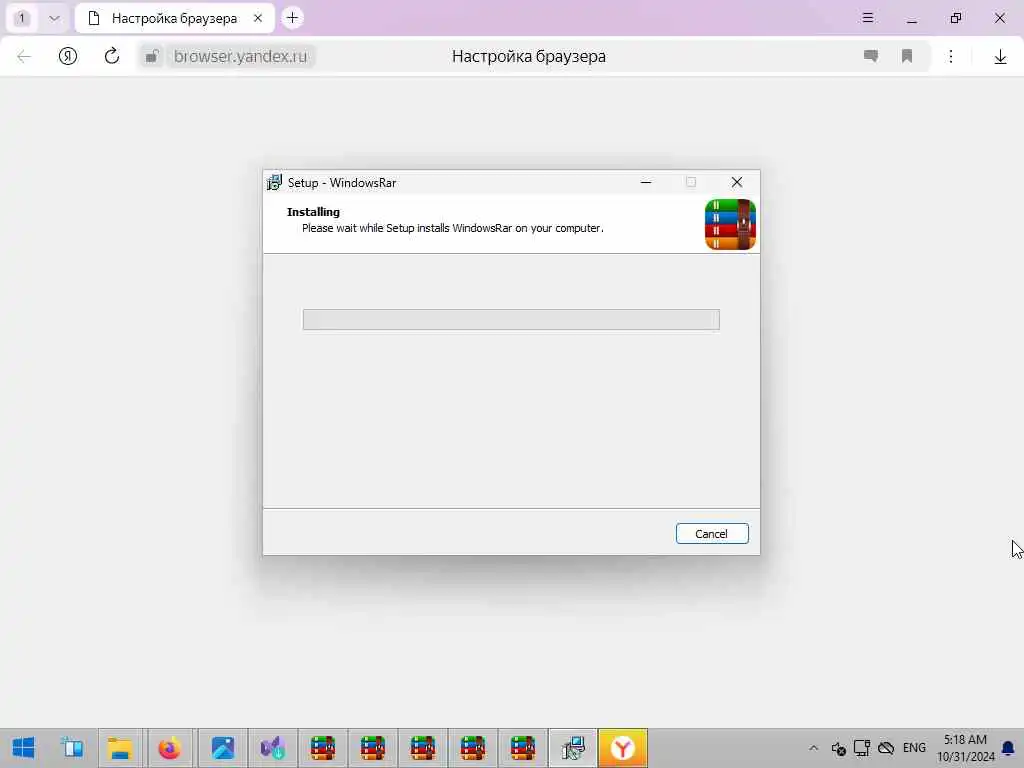
Task: Close the Setup - WindowsRar dialog
Action: tap(737, 182)
